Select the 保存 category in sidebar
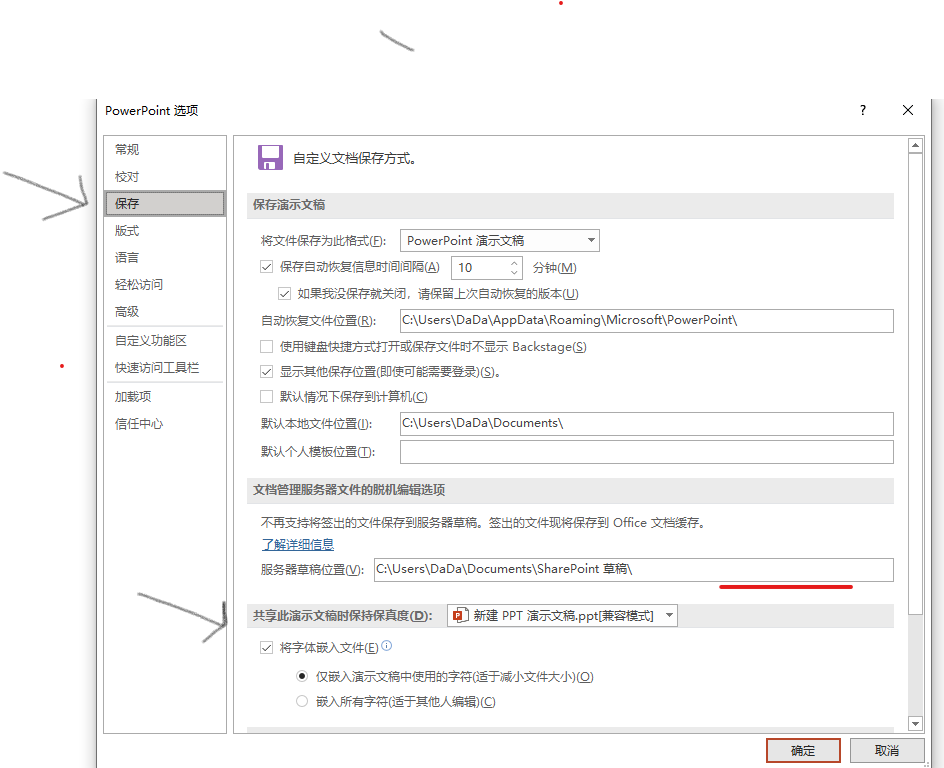 [164, 203]
